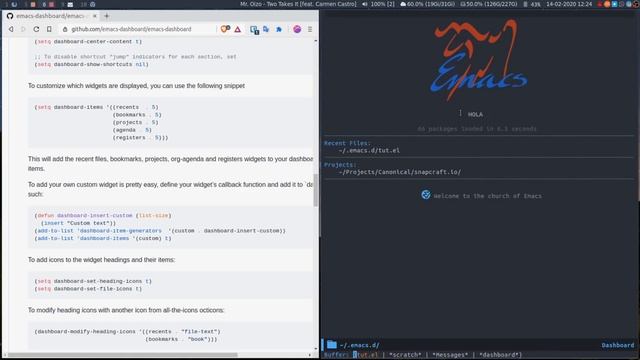
Task: Select the emacs-dashboard browser tab
Action: [x=51, y=16]
